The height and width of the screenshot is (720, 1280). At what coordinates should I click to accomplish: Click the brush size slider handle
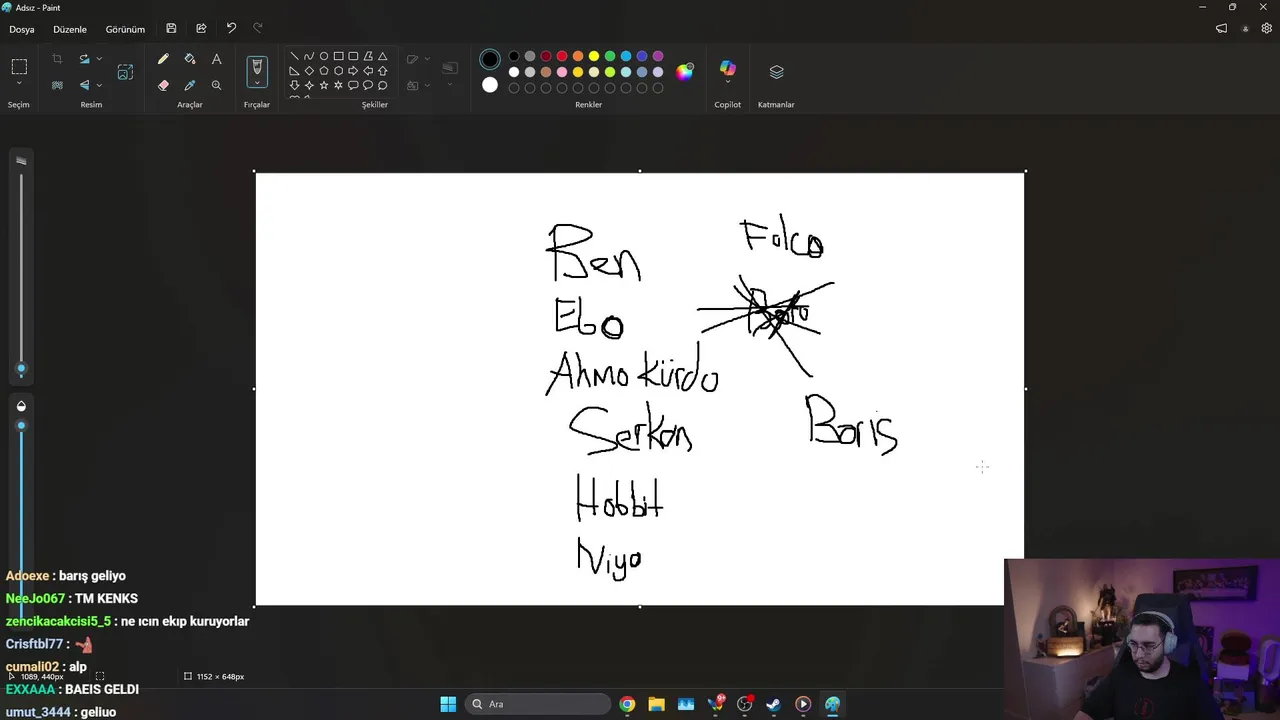[21, 369]
